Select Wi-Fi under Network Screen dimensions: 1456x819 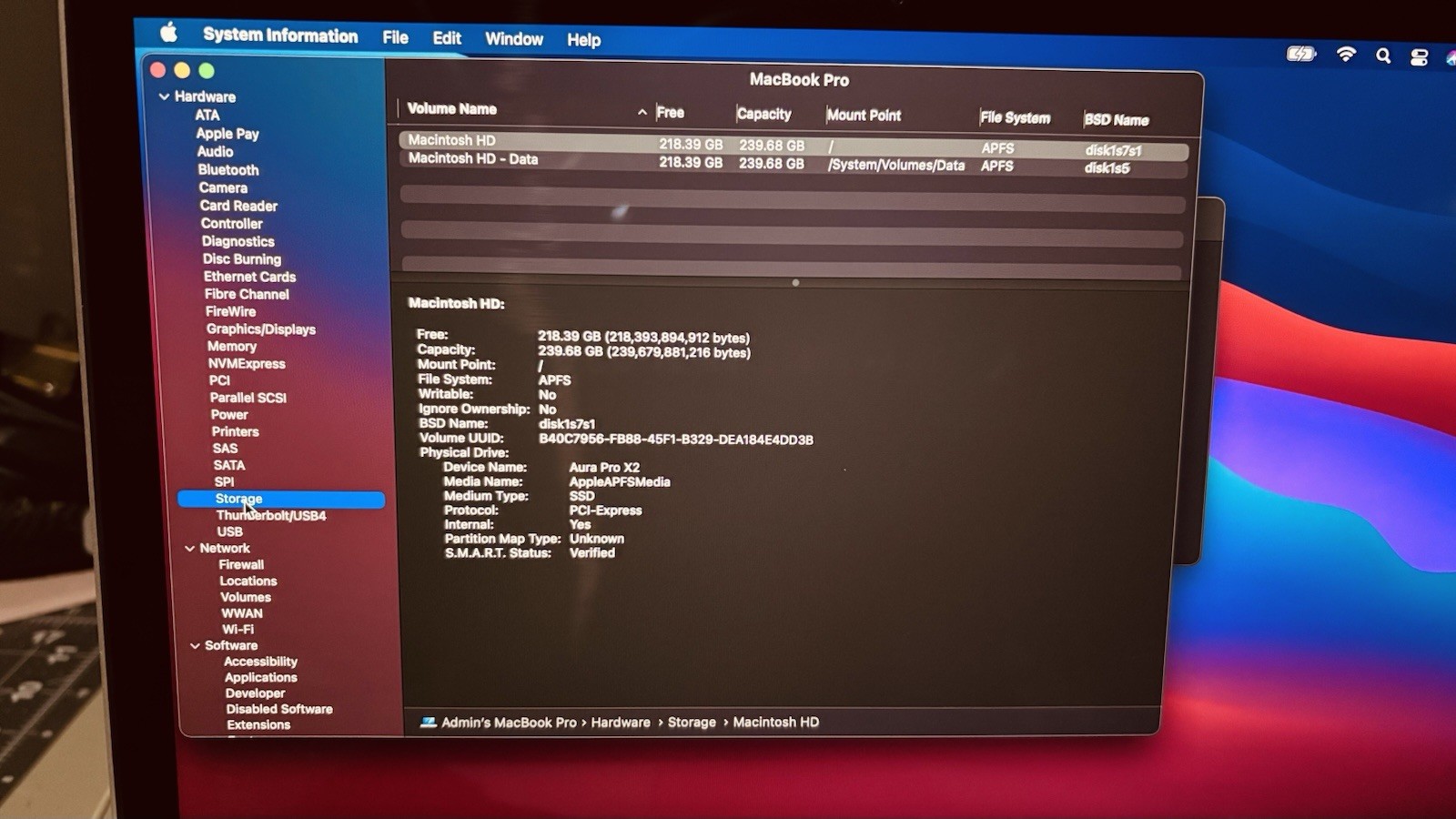point(238,630)
